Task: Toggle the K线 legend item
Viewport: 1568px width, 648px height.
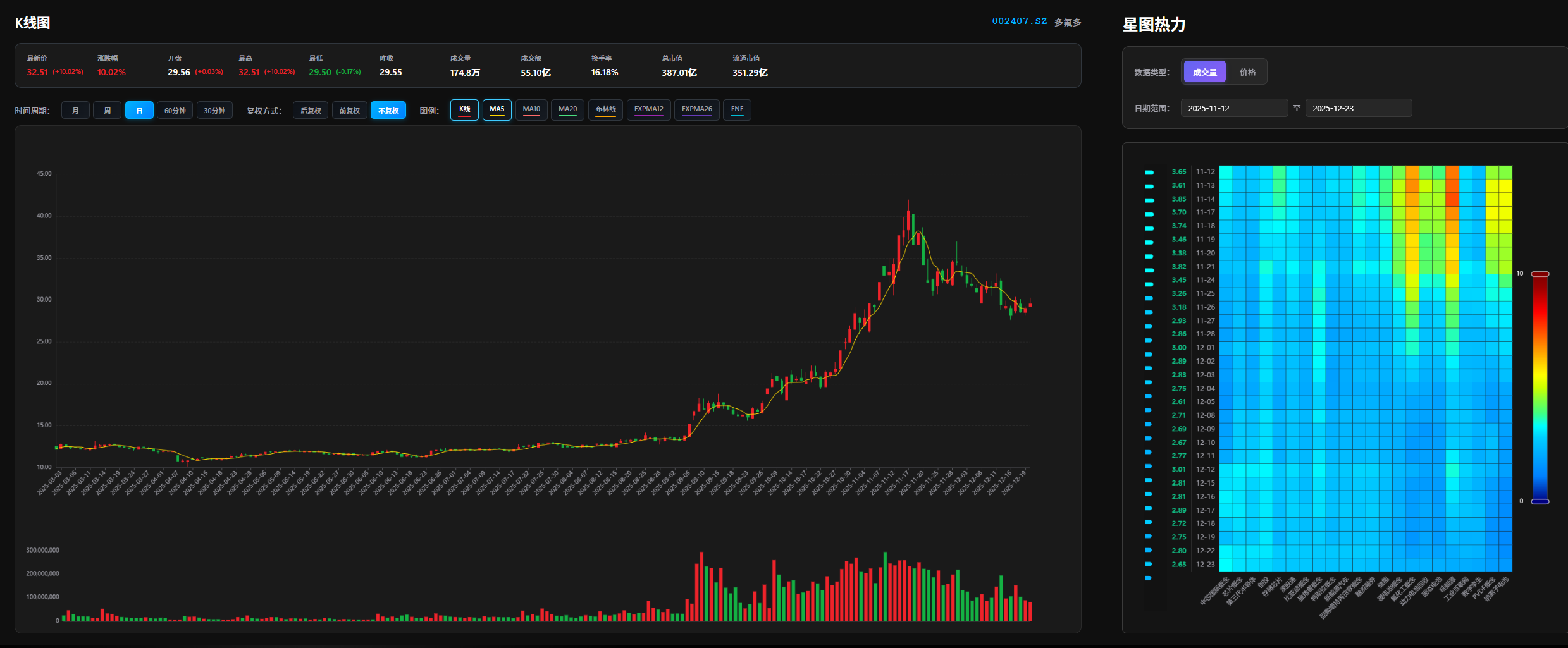Action: [464, 110]
